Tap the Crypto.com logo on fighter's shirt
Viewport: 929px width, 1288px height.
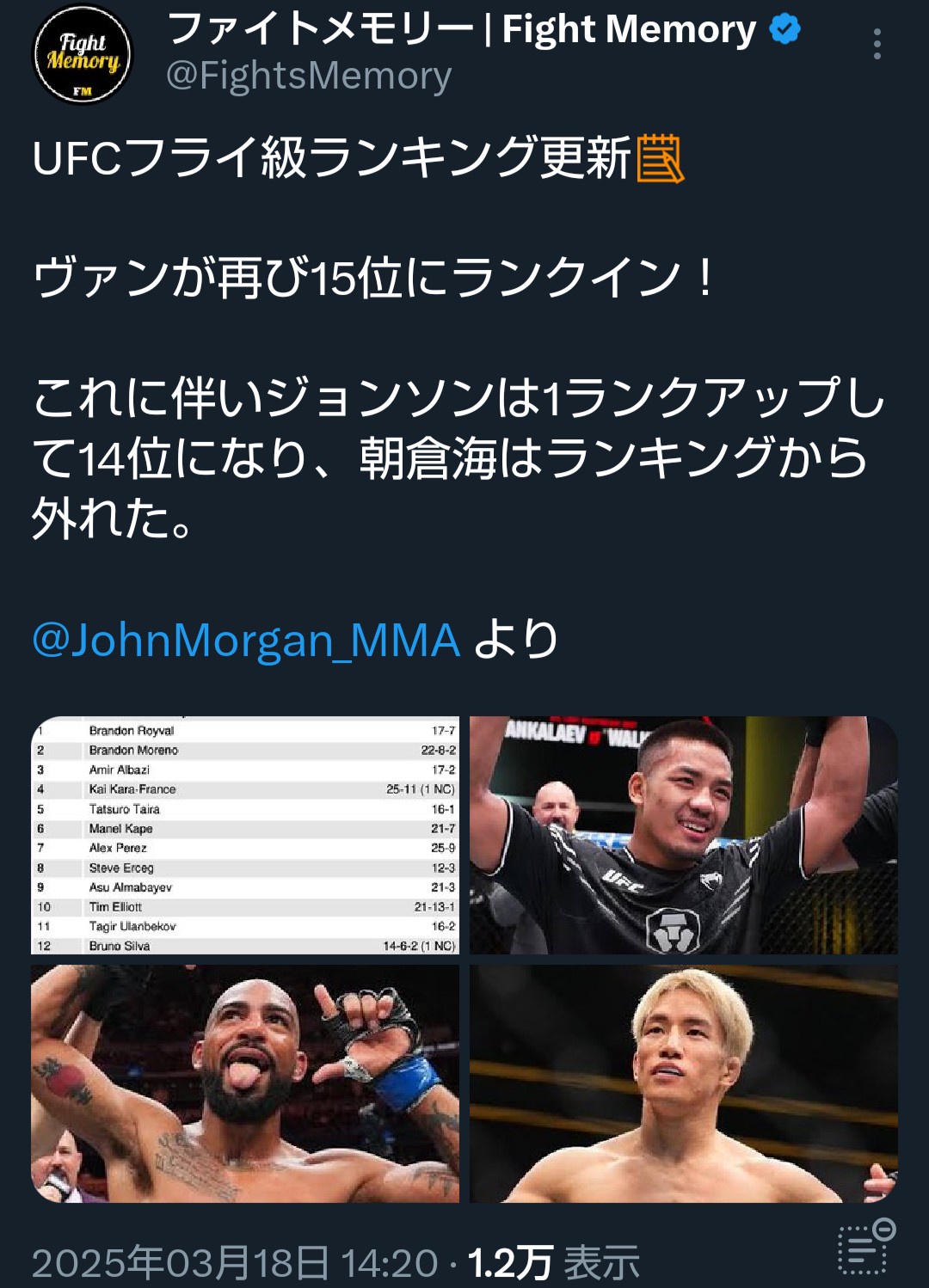(x=674, y=930)
